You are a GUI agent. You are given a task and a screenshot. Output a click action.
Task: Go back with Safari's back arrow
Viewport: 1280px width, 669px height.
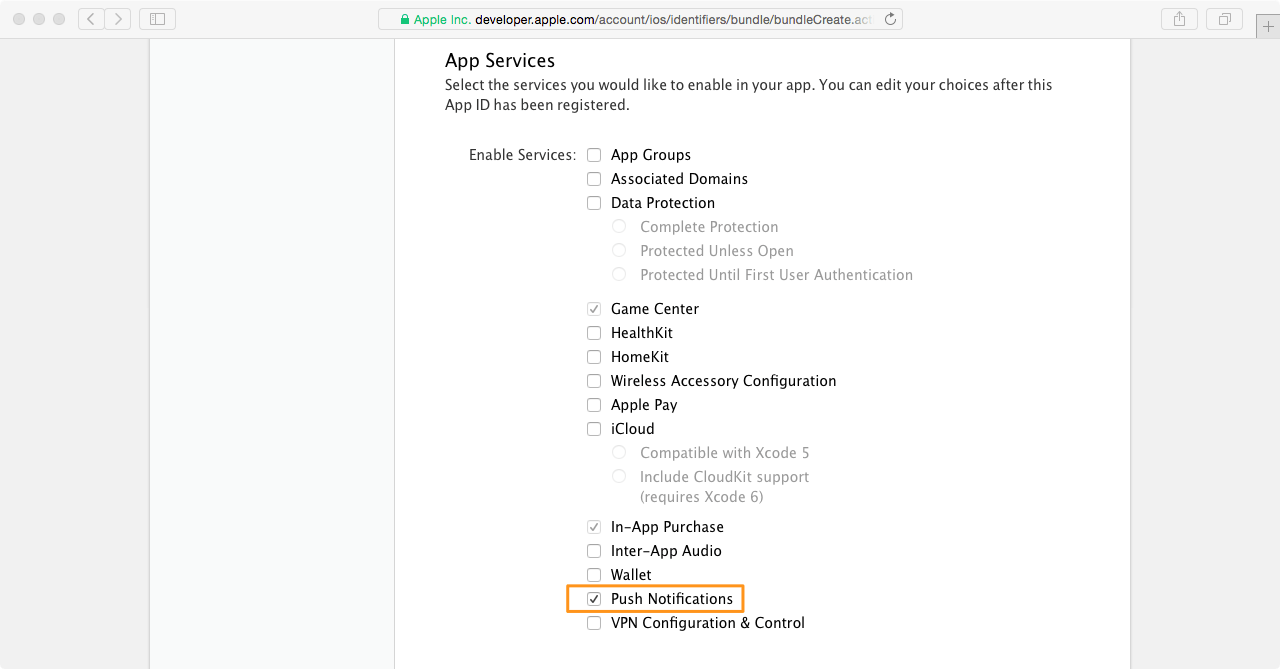(91, 19)
